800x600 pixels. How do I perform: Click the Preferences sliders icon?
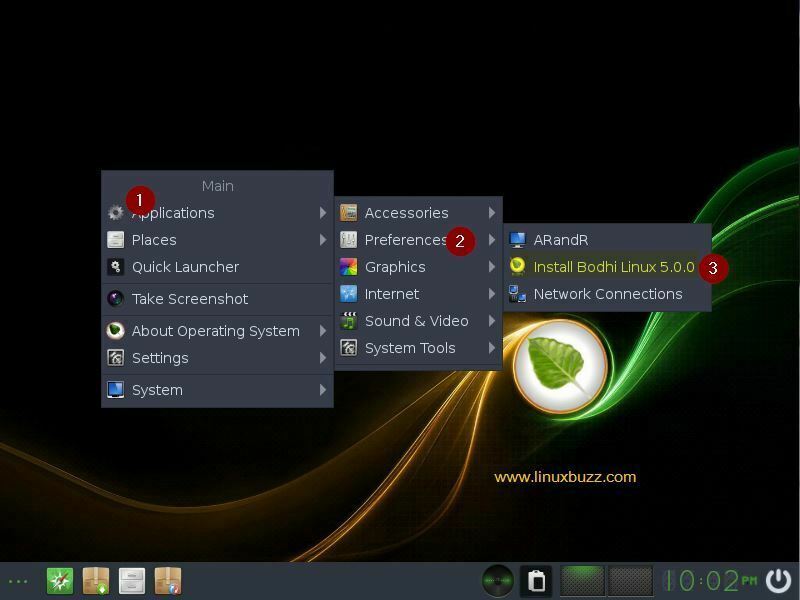[x=348, y=240]
